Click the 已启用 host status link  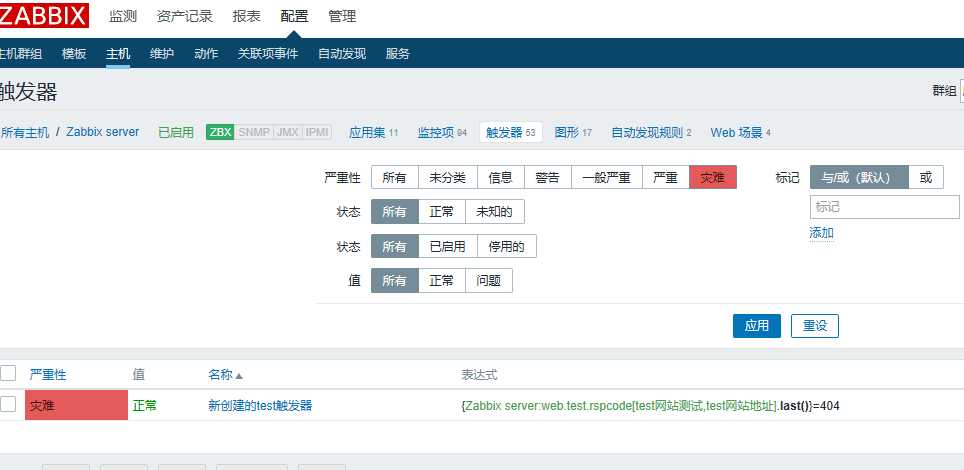pos(176,132)
